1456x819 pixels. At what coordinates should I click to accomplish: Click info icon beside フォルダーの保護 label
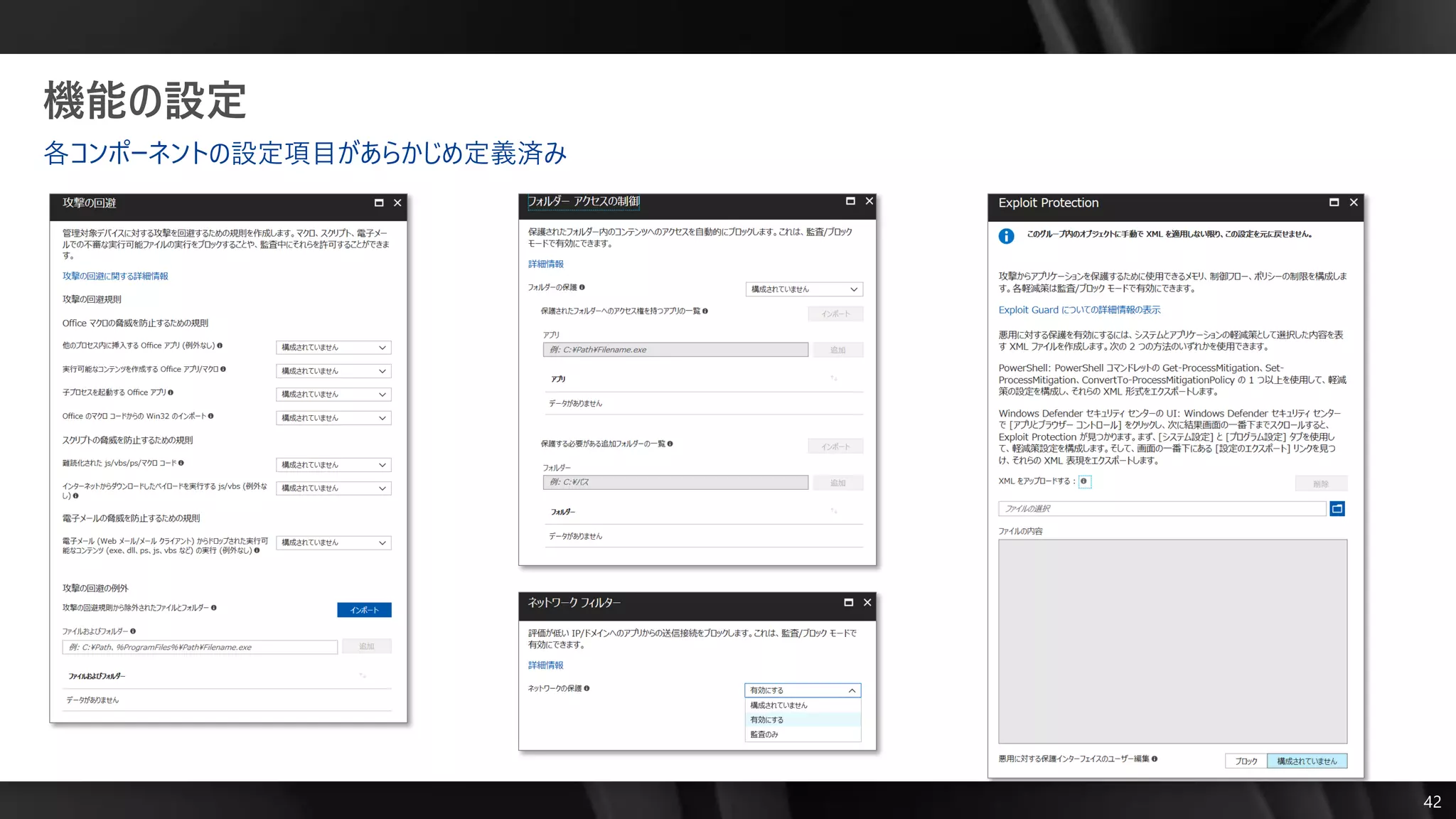582,287
